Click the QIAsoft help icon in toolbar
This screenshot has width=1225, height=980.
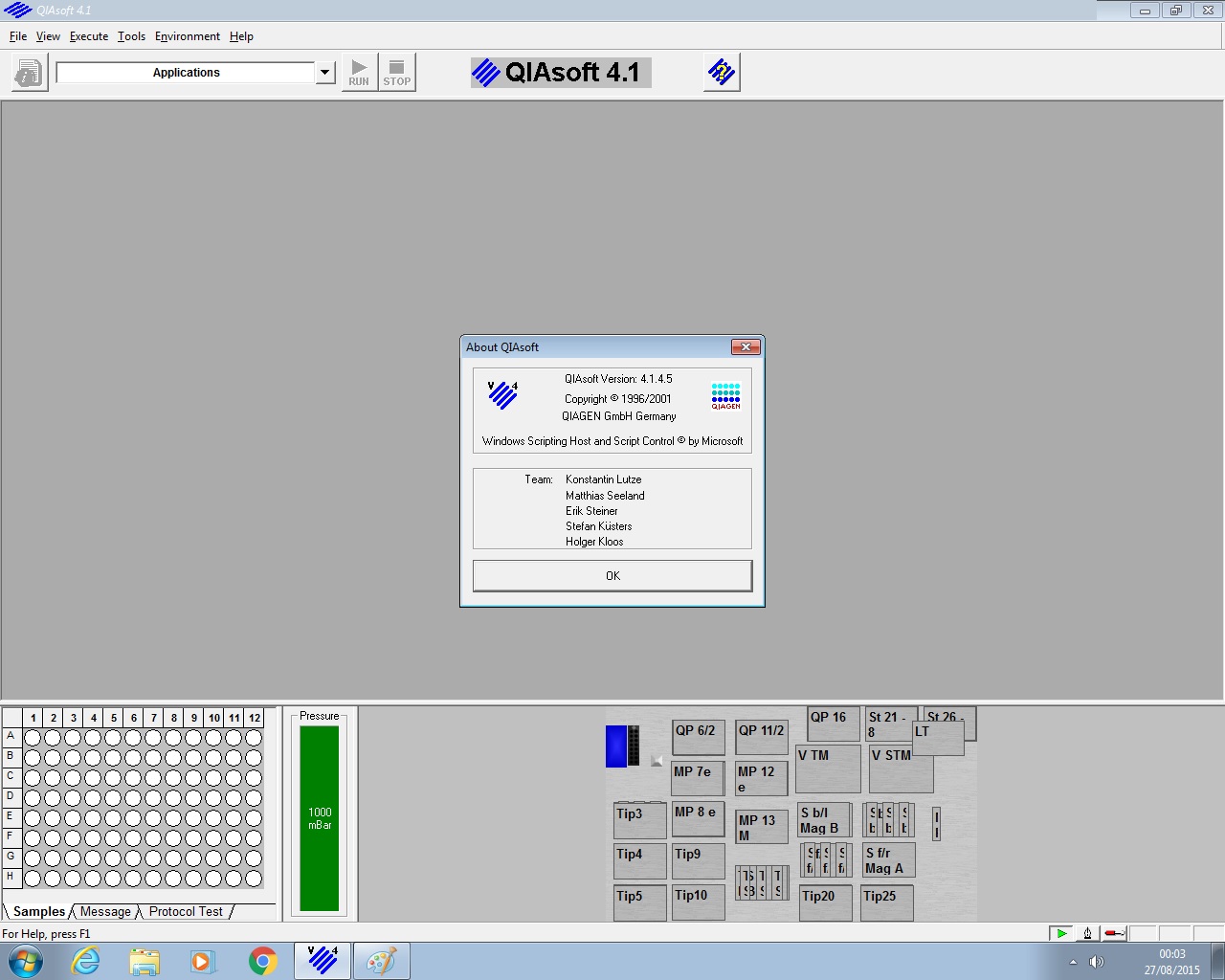click(x=722, y=73)
